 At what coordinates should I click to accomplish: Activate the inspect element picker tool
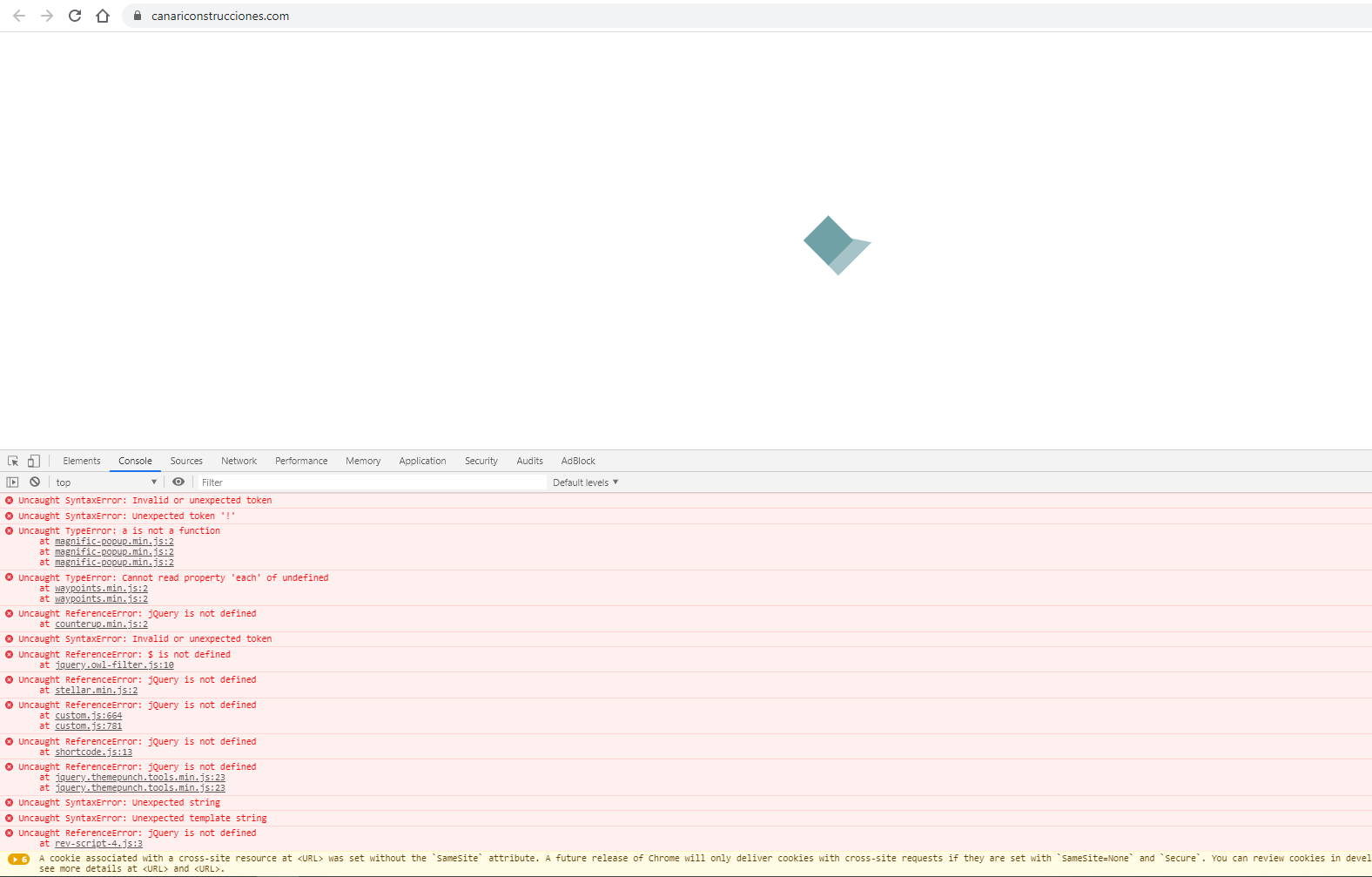[13, 461]
